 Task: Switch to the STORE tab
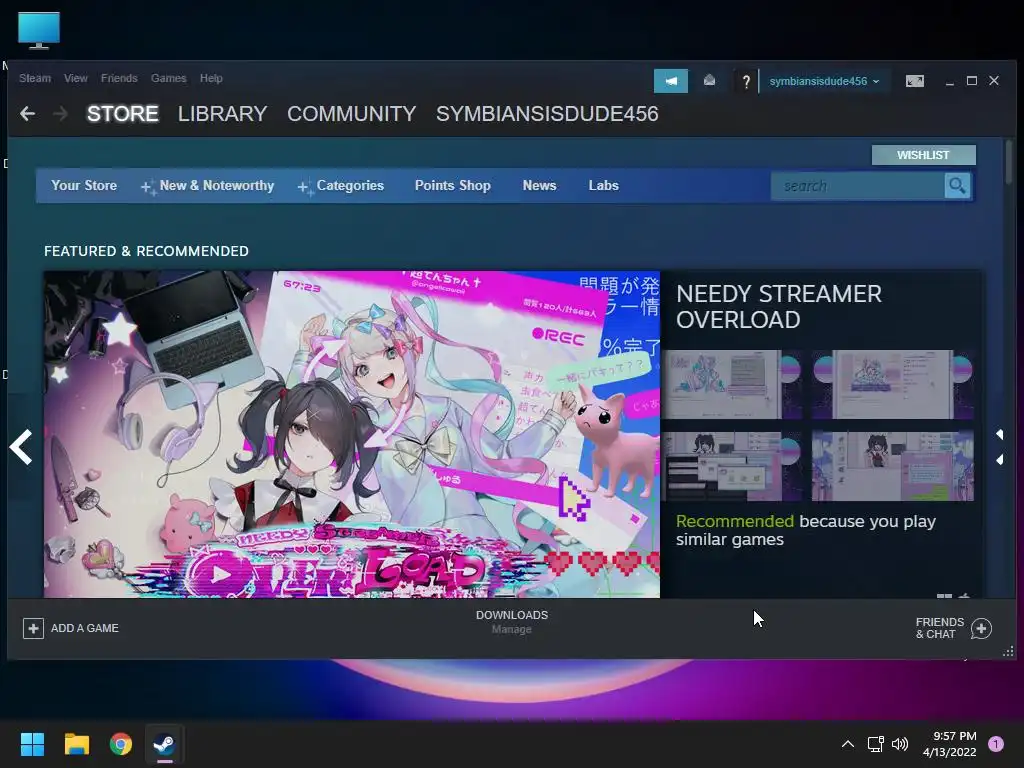[123, 114]
